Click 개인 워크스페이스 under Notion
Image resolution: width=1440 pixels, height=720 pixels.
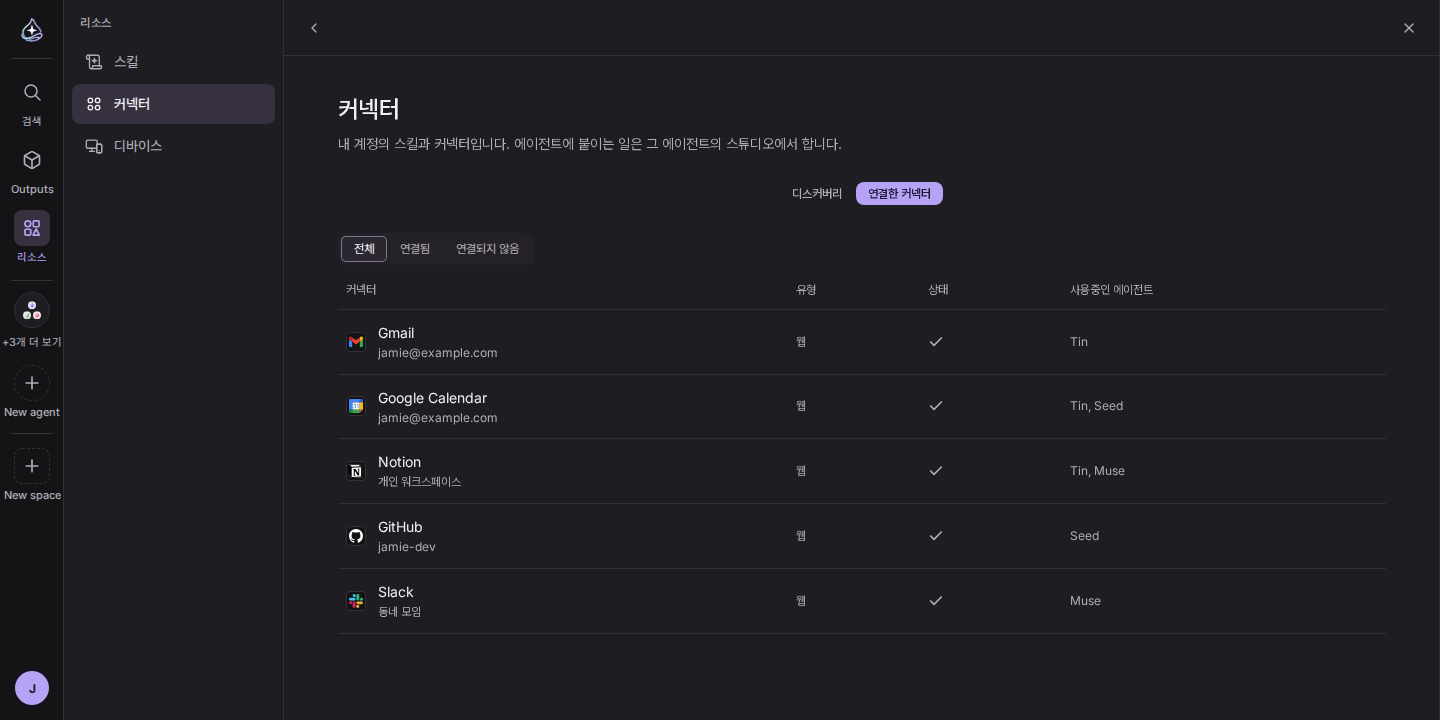(419, 482)
